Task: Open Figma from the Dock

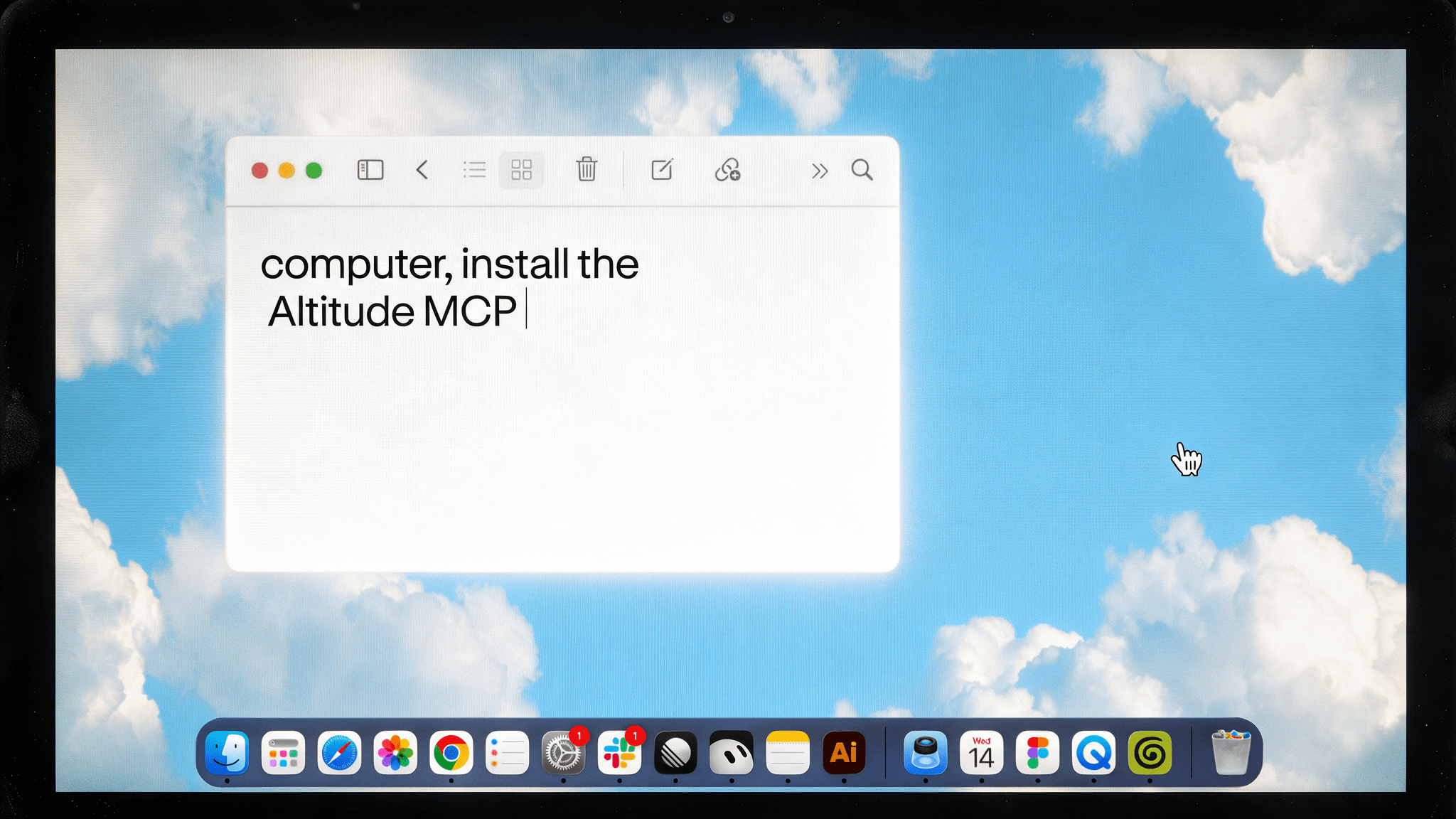Action: (x=1038, y=752)
